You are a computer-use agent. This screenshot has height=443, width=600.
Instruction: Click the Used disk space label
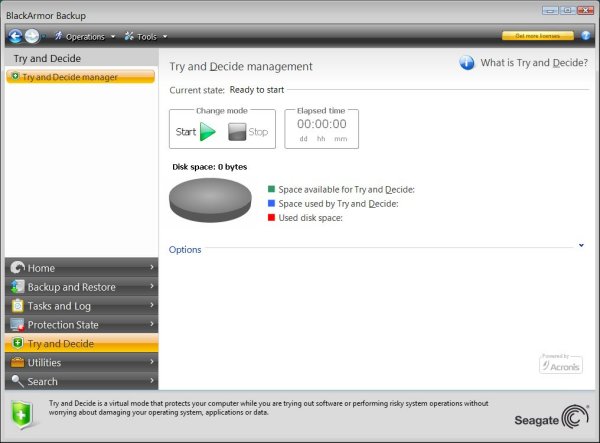pos(310,218)
